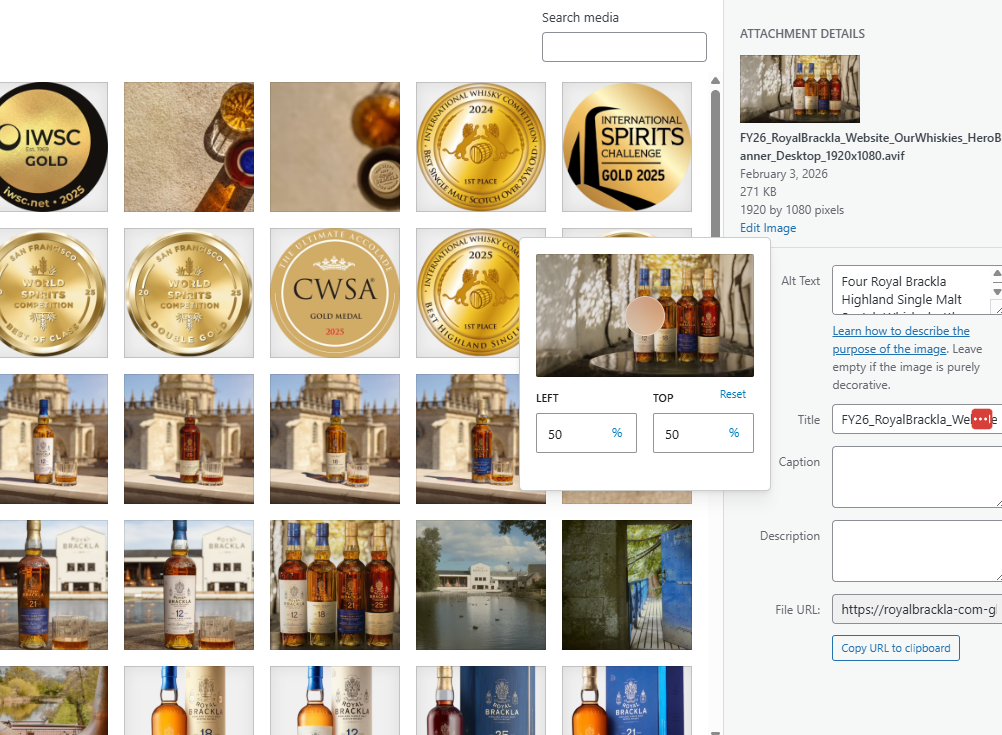This screenshot has height=735, width=1002.
Task: Open the distillery pond photo thumbnail
Action: (x=481, y=585)
